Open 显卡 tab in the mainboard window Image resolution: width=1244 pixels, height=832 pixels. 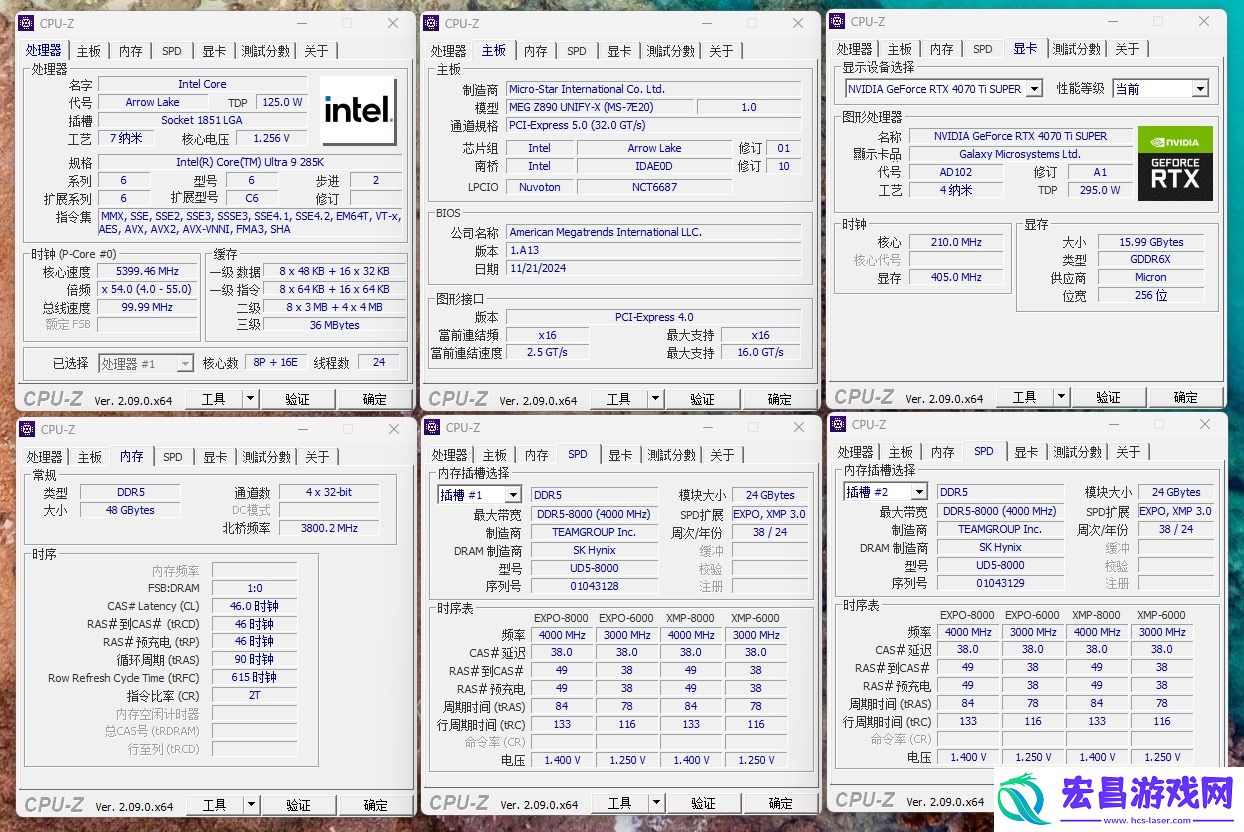point(619,51)
